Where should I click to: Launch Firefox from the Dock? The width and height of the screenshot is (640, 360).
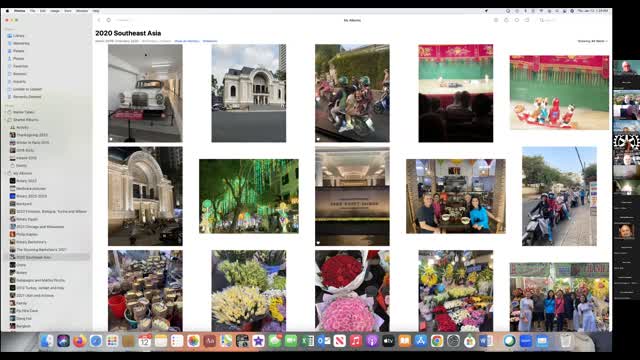(x=80, y=341)
